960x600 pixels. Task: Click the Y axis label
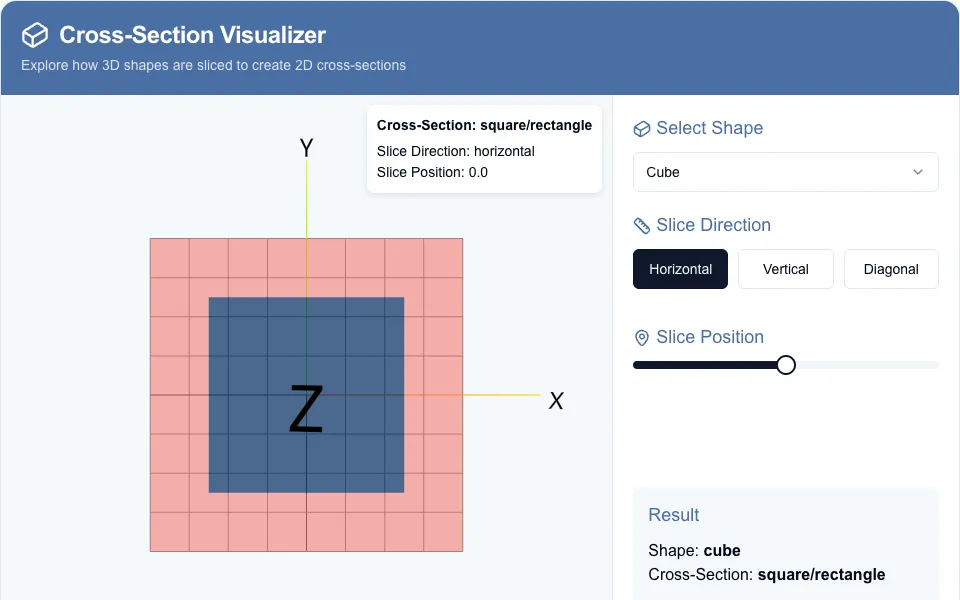click(306, 148)
